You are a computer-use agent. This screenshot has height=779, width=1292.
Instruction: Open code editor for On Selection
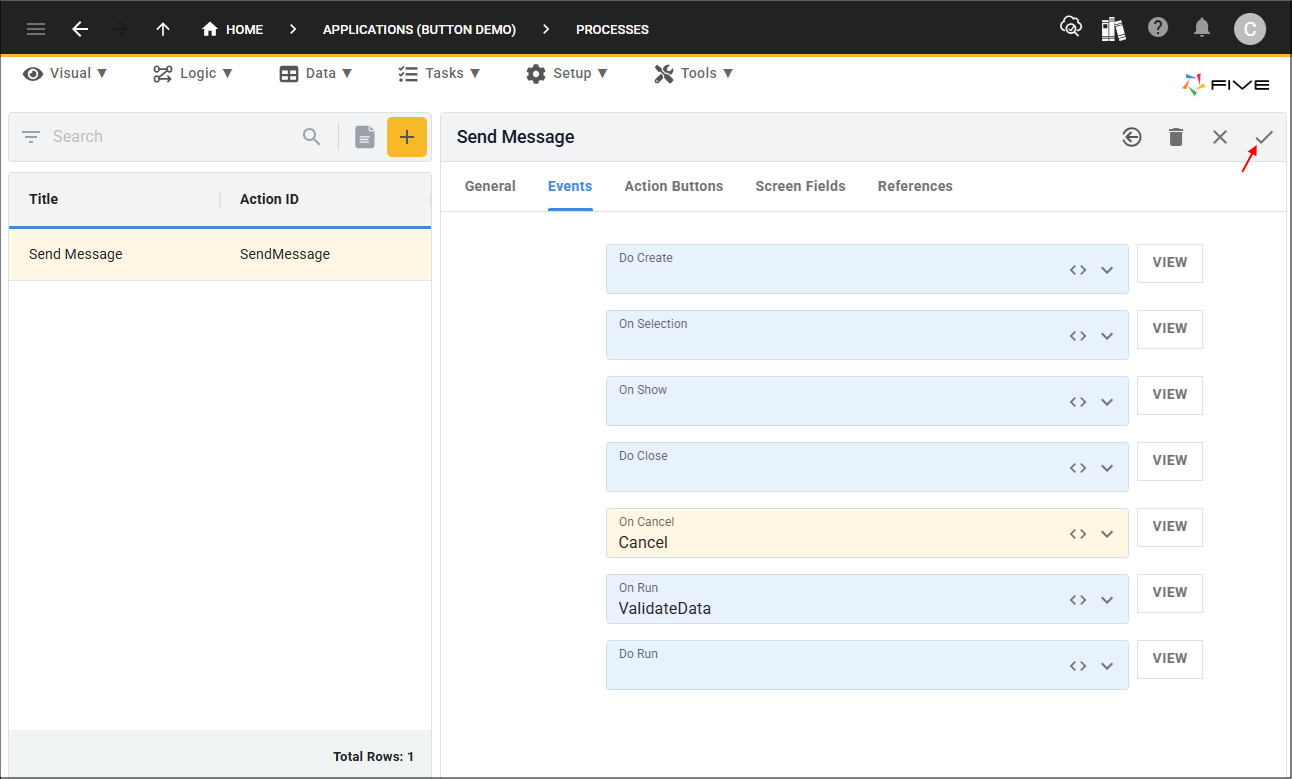[1078, 336]
